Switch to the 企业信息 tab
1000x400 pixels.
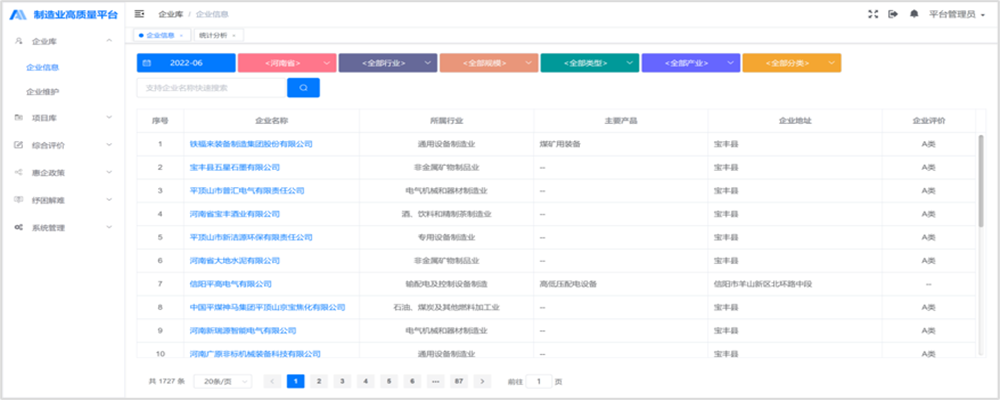point(160,35)
